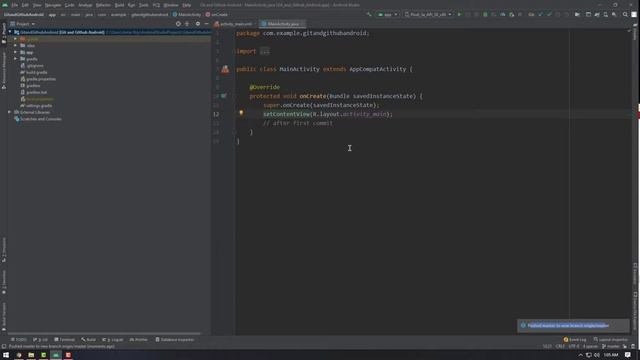Open the Build menu

(119, 5)
